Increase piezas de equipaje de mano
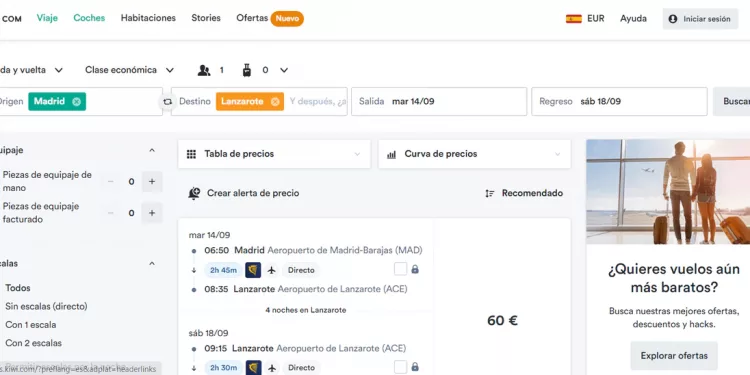Image resolution: width=750 pixels, height=375 pixels. tap(152, 182)
